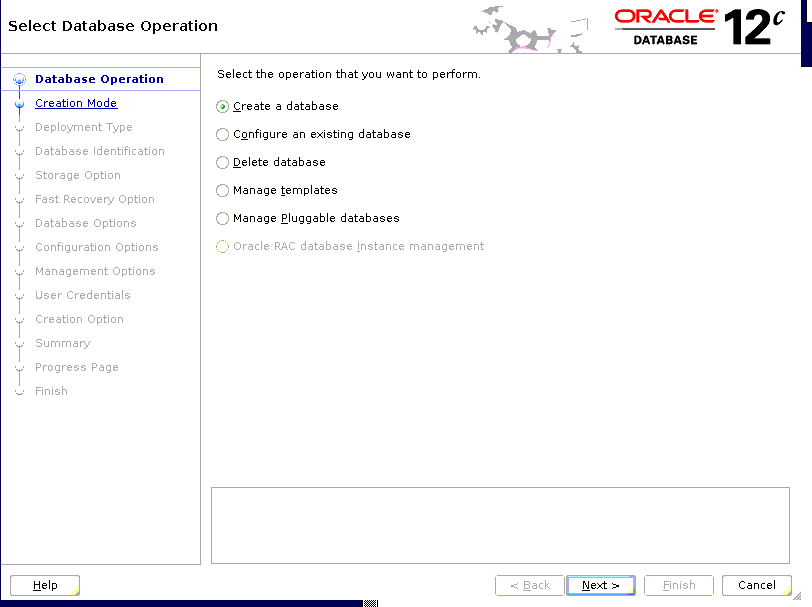The image size is (812, 607).
Task: Click the Database Operation step bullet icon
Action: pos(19,80)
